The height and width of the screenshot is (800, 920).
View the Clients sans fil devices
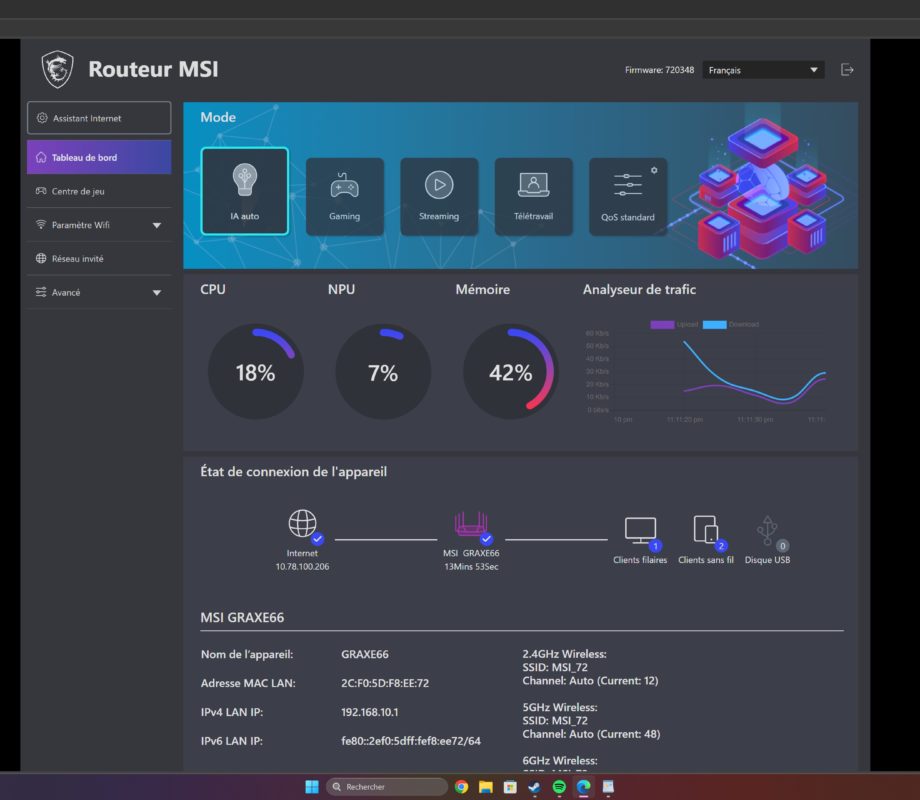coord(705,531)
